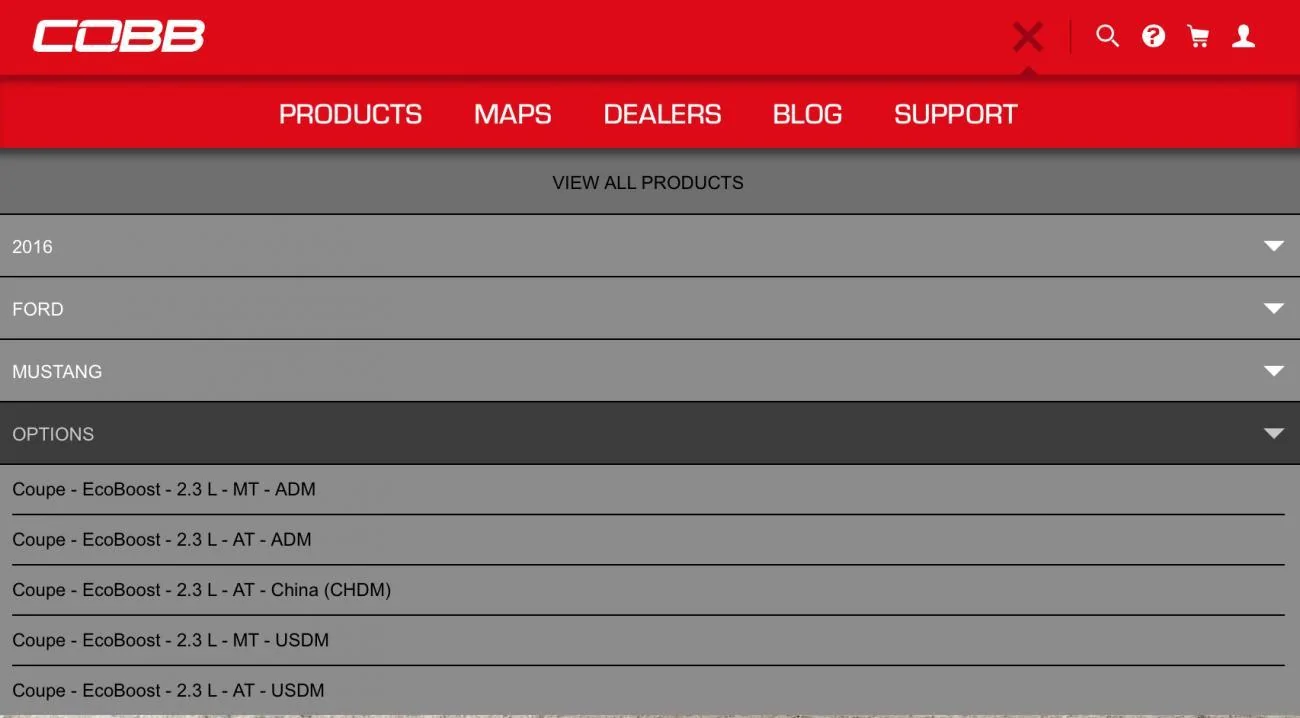Screen dimensions: 1300x718
Task: Open the user account icon
Action: pyautogui.click(x=1243, y=37)
